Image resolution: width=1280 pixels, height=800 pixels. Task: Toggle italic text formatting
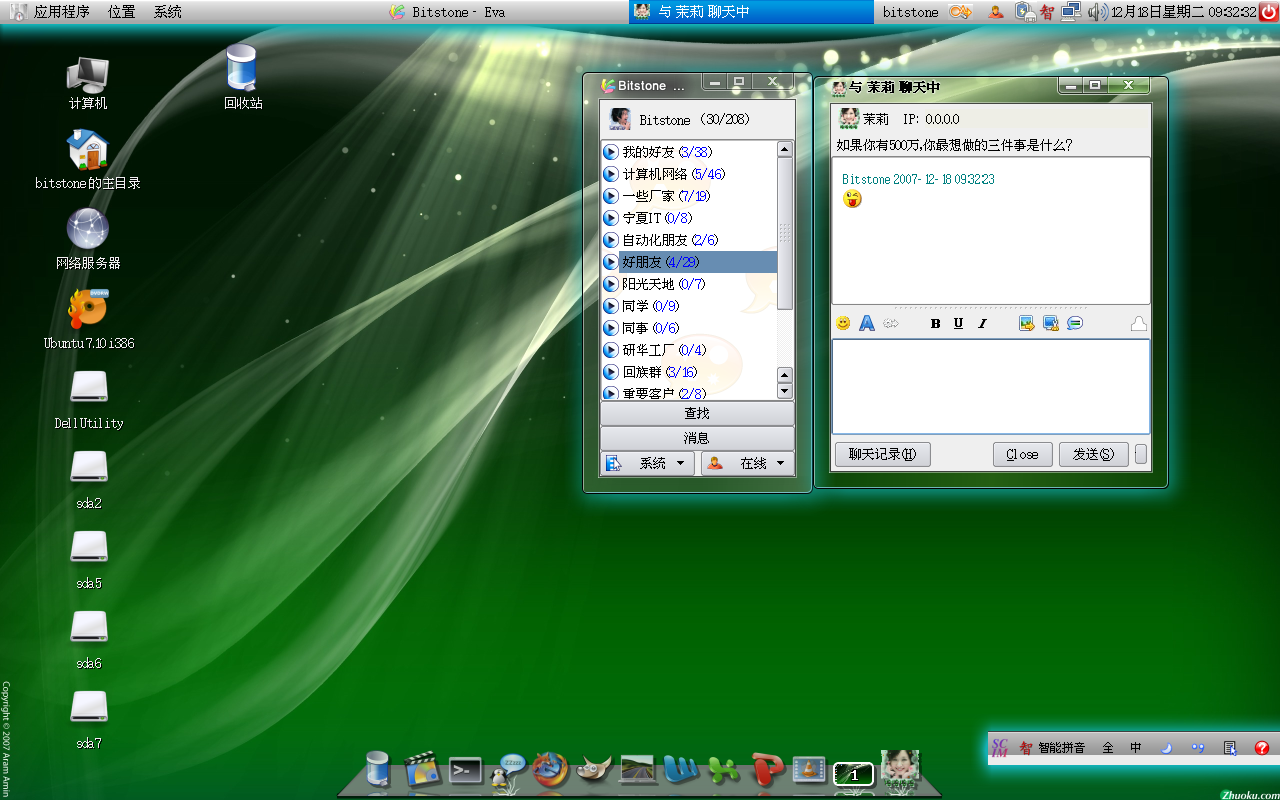point(982,323)
